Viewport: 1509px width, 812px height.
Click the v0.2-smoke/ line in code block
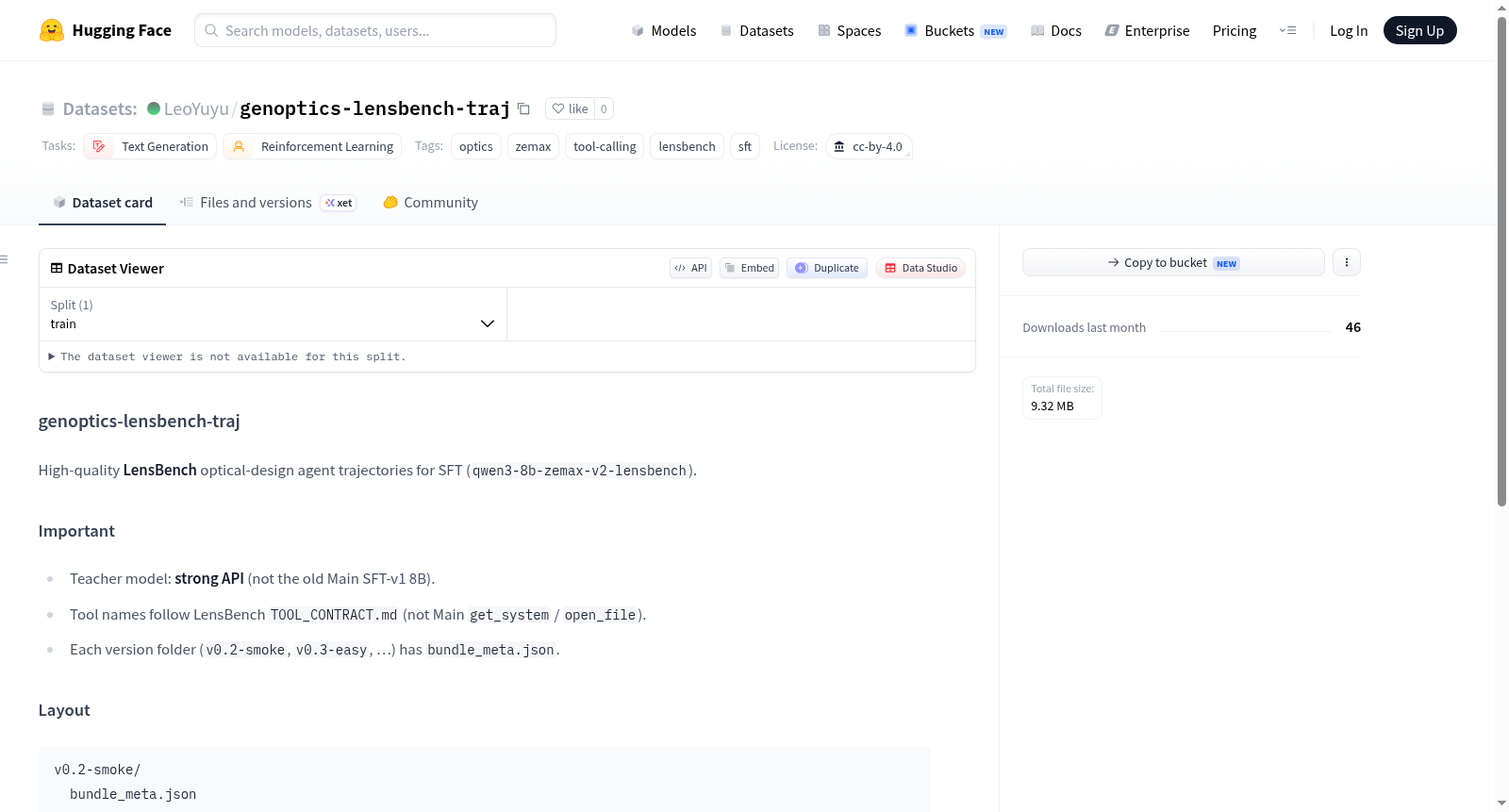(x=97, y=770)
